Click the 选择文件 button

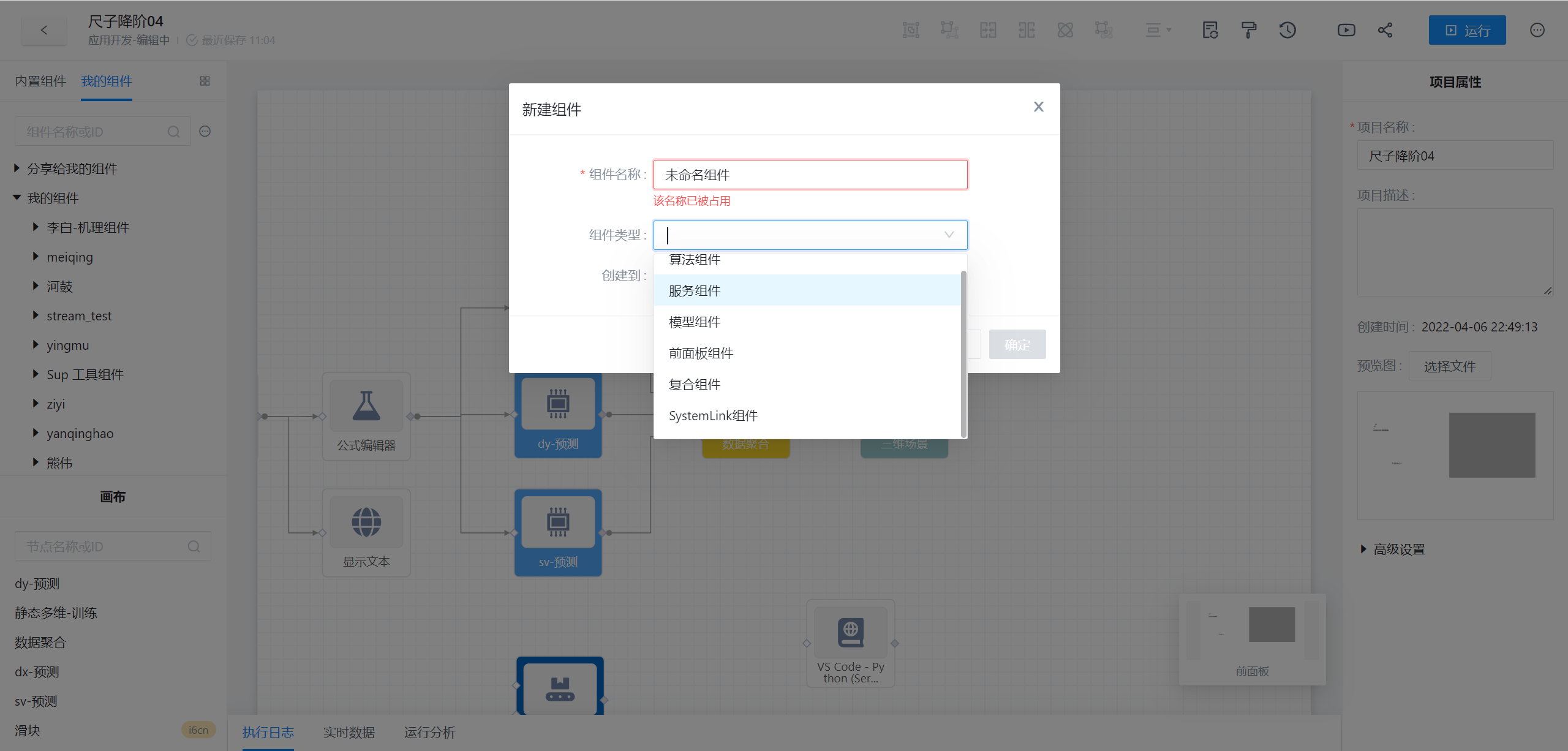click(x=1449, y=366)
